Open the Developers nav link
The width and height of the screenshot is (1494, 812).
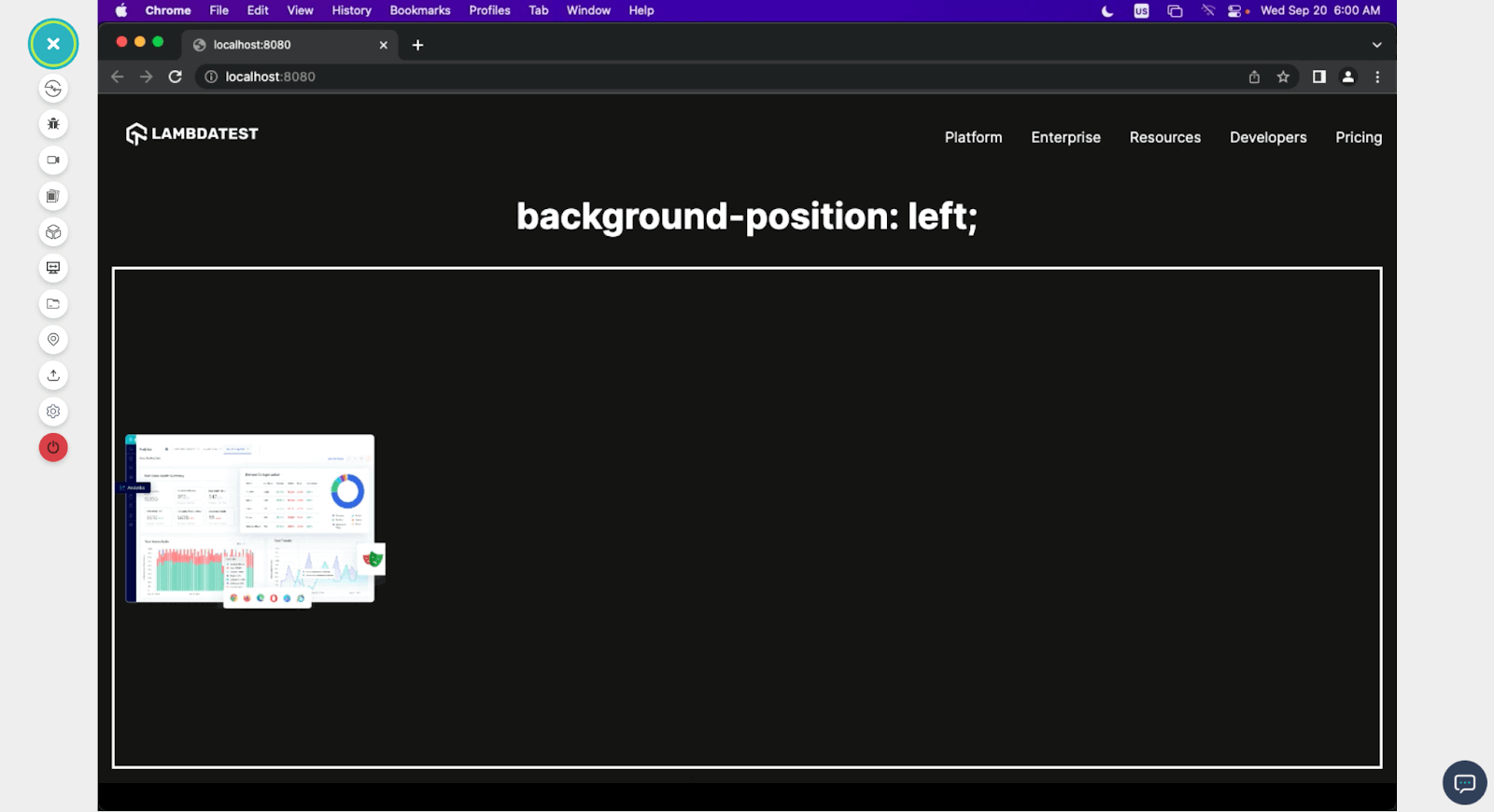click(x=1268, y=137)
